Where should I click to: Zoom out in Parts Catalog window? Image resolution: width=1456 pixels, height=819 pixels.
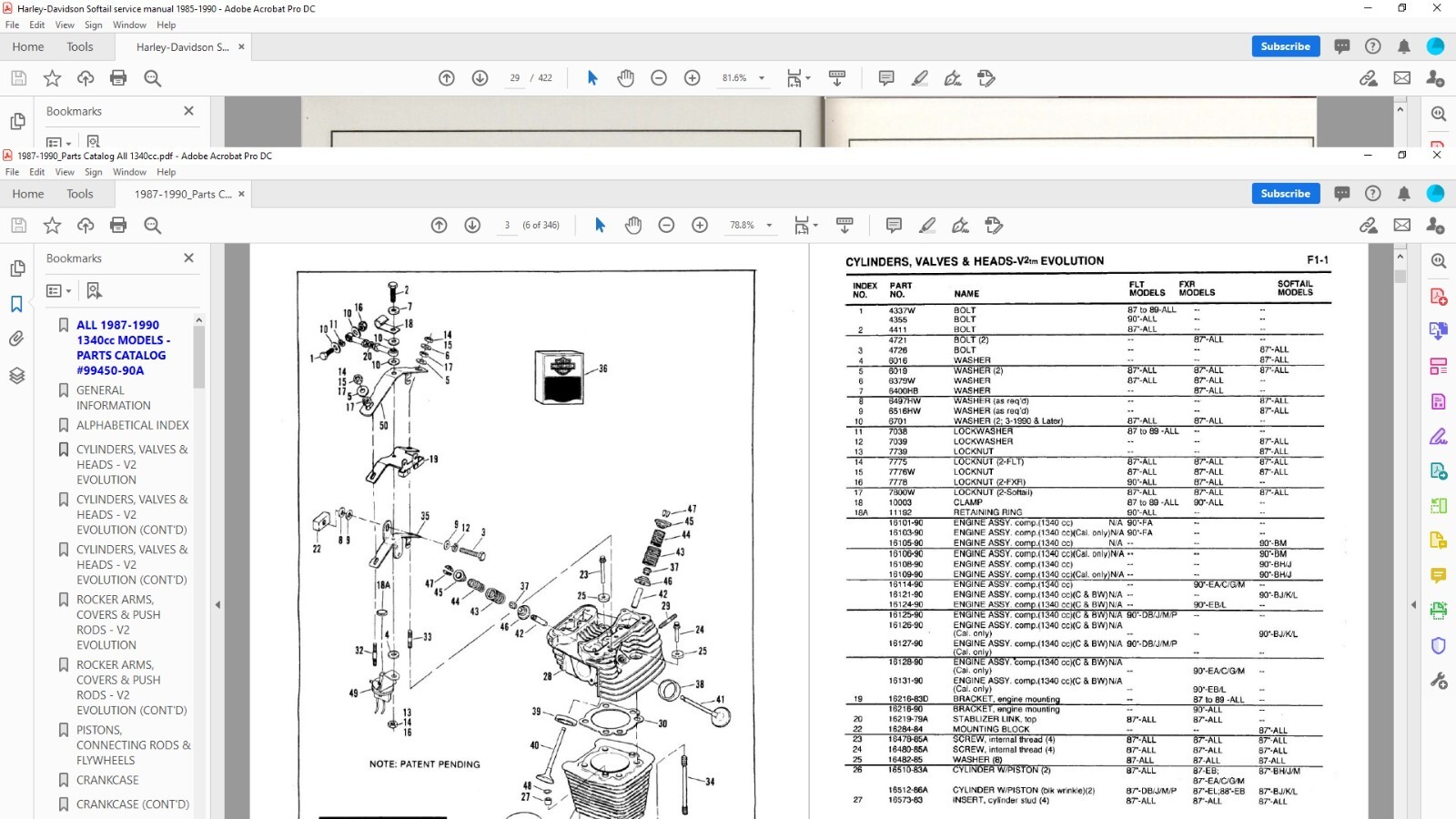click(x=666, y=225)
